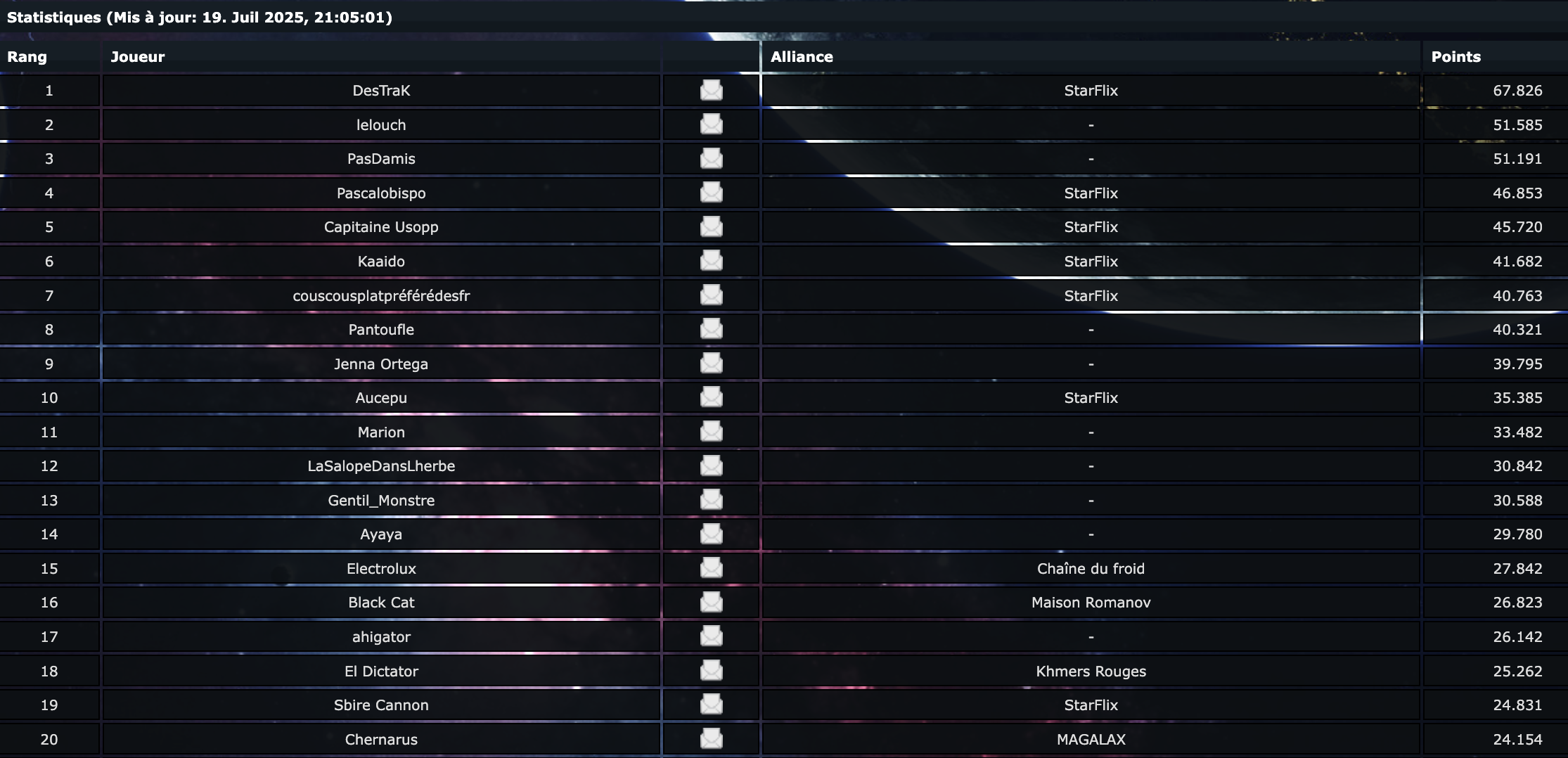The image size is (1568, 758).
Task: Click the StarFlix alliance in Sbire Cannon's row
Action: [1091, 705]
